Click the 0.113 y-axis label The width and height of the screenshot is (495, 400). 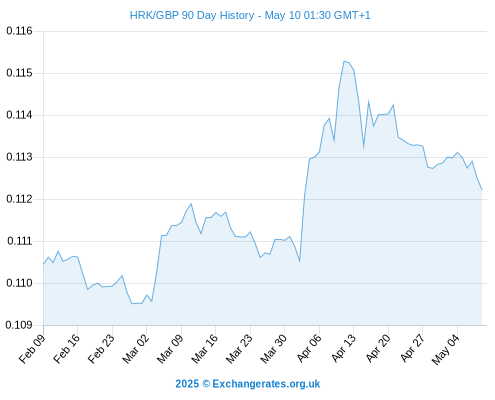(x=19, y=157)
